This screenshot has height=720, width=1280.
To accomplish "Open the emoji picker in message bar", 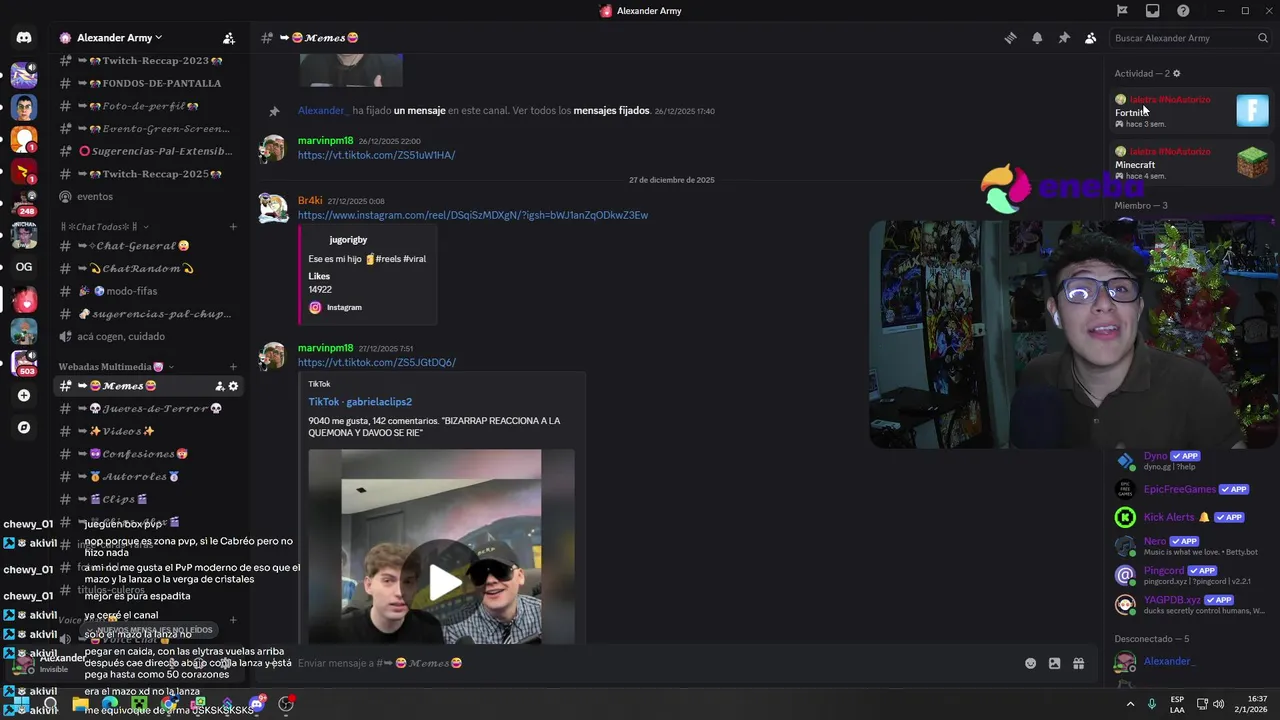I will pos(1030,663).
